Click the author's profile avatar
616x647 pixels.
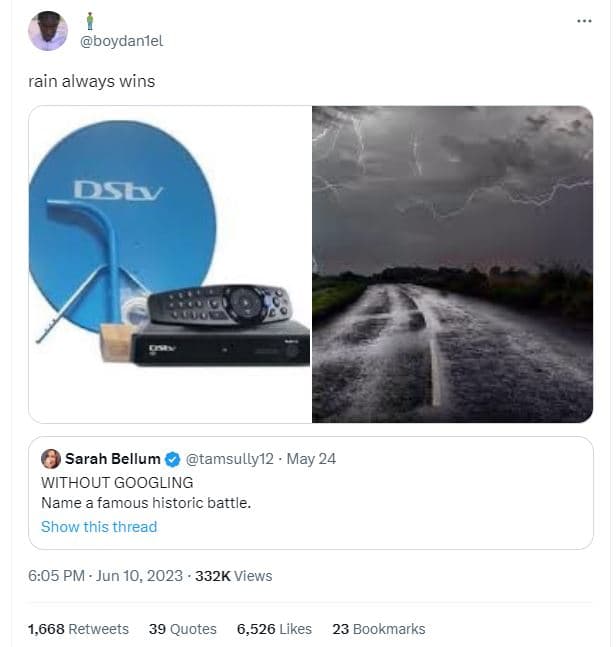click(48, 31)
